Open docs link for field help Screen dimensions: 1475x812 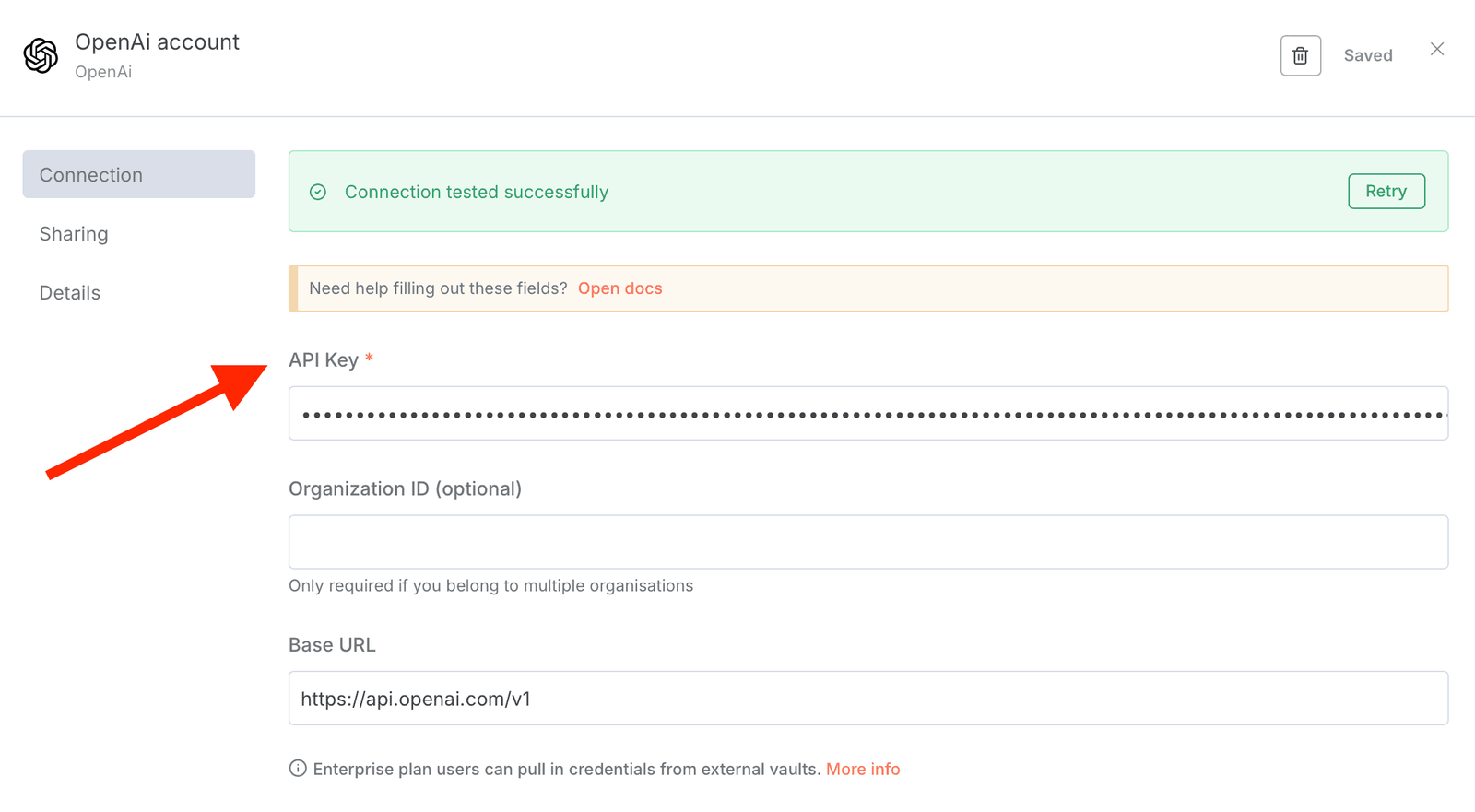(619, 288)
